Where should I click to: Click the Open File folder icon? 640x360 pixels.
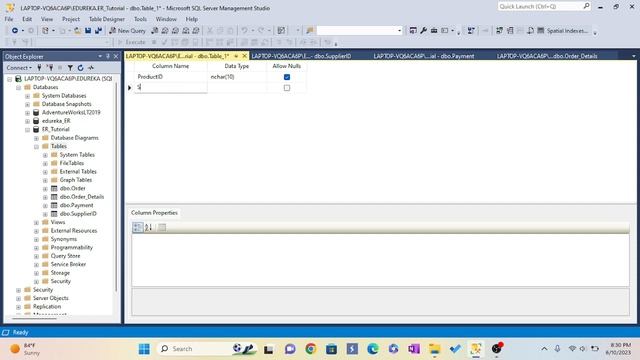click(x=77, y=31)
